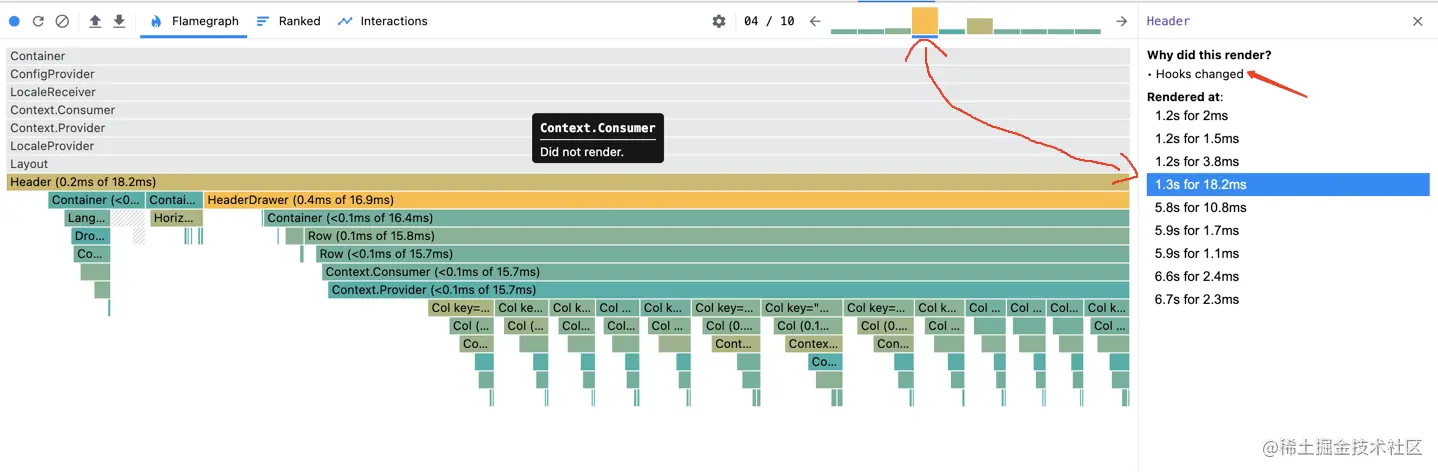Go to the previous commit

pyautogui.click(x=815, y=21)
